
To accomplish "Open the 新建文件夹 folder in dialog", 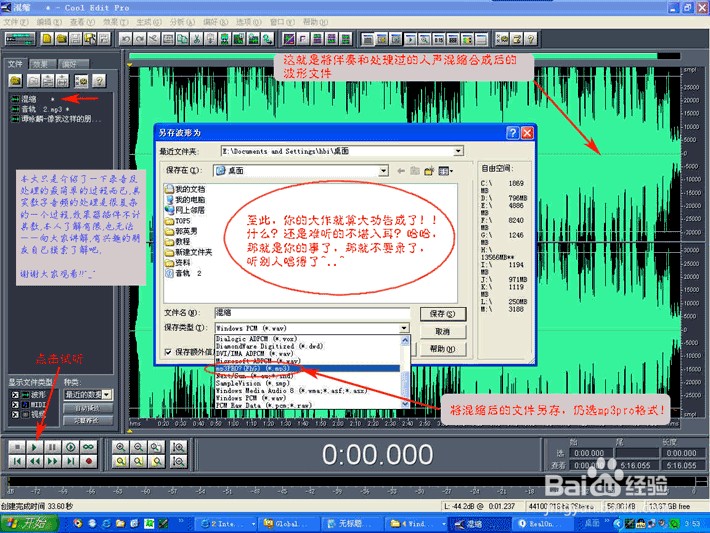I will pyautogui.click(x=189, y=252).
